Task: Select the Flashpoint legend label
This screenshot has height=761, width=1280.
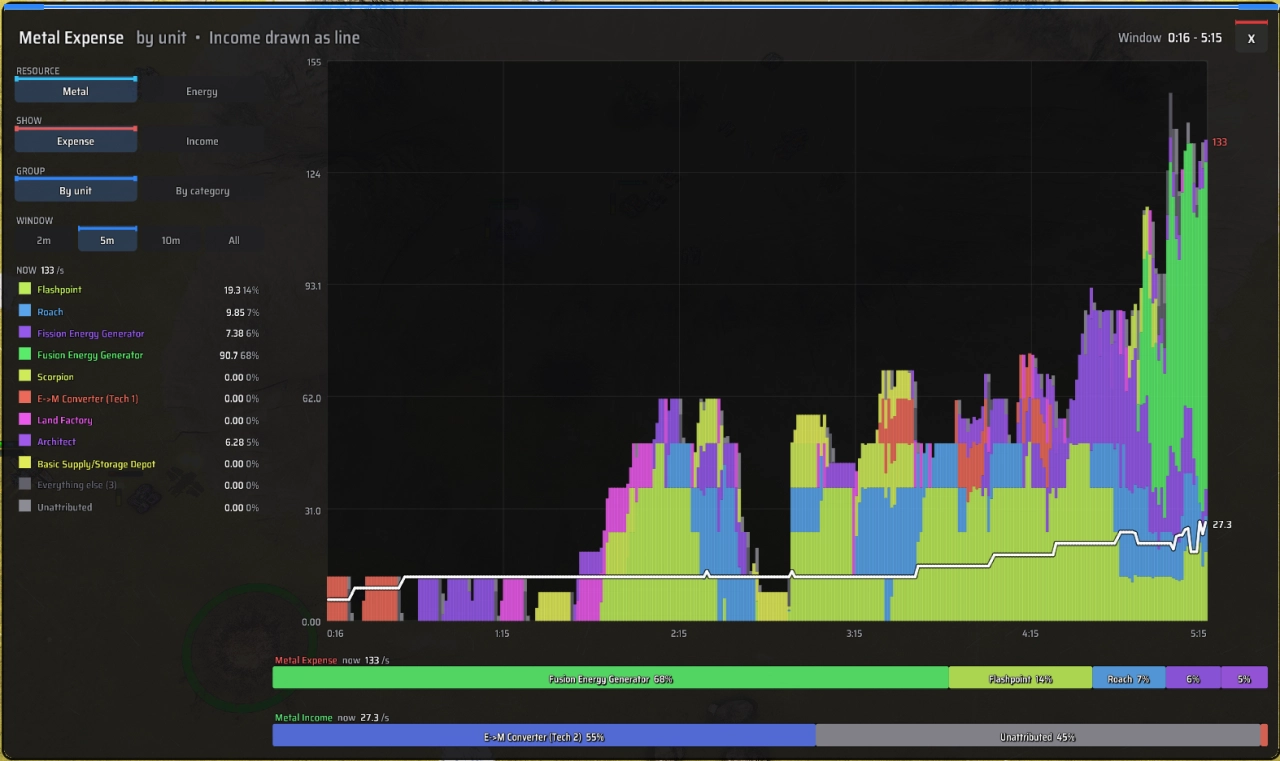Action: 60,290
